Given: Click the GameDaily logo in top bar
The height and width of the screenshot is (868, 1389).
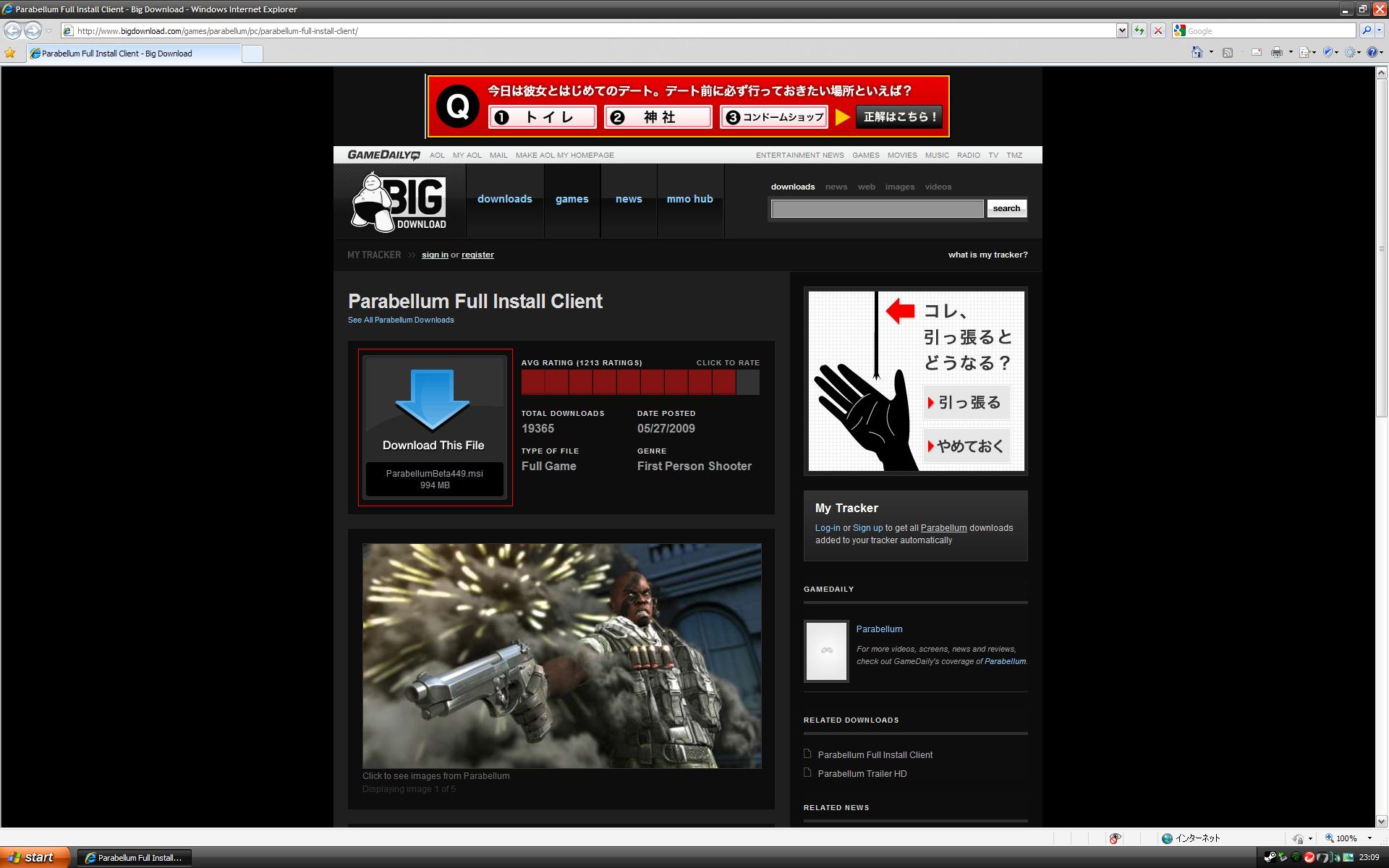Looking at the screenshot, I should click(383, 155).
